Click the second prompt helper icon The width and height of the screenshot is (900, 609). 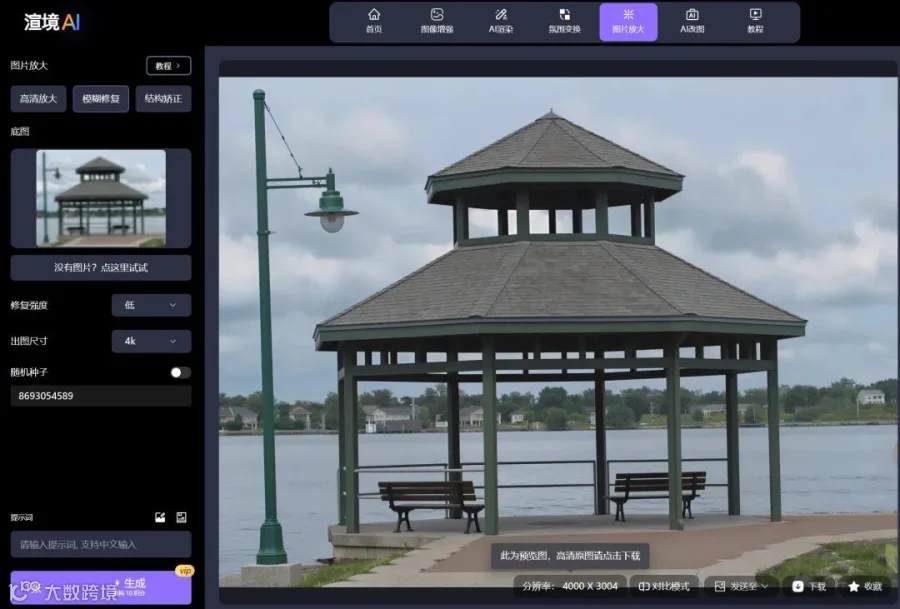click(x=181, y=517)
